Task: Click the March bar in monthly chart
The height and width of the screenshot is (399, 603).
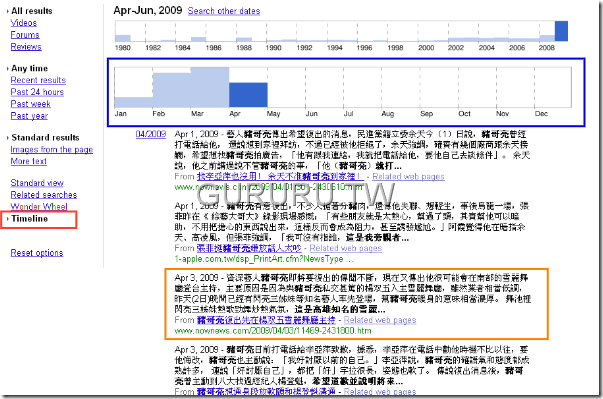Action: [x=210, y=88]
